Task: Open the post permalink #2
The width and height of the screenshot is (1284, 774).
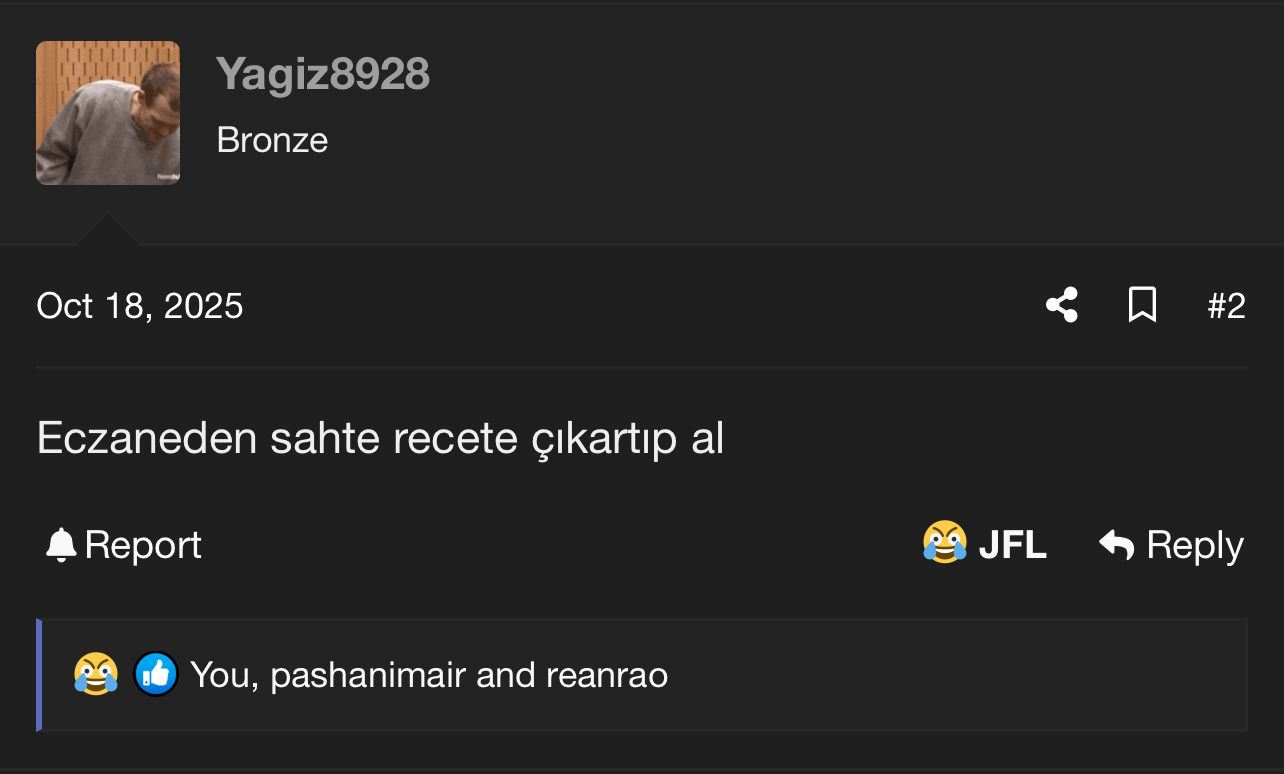Action: click(x=1227, y=306)
